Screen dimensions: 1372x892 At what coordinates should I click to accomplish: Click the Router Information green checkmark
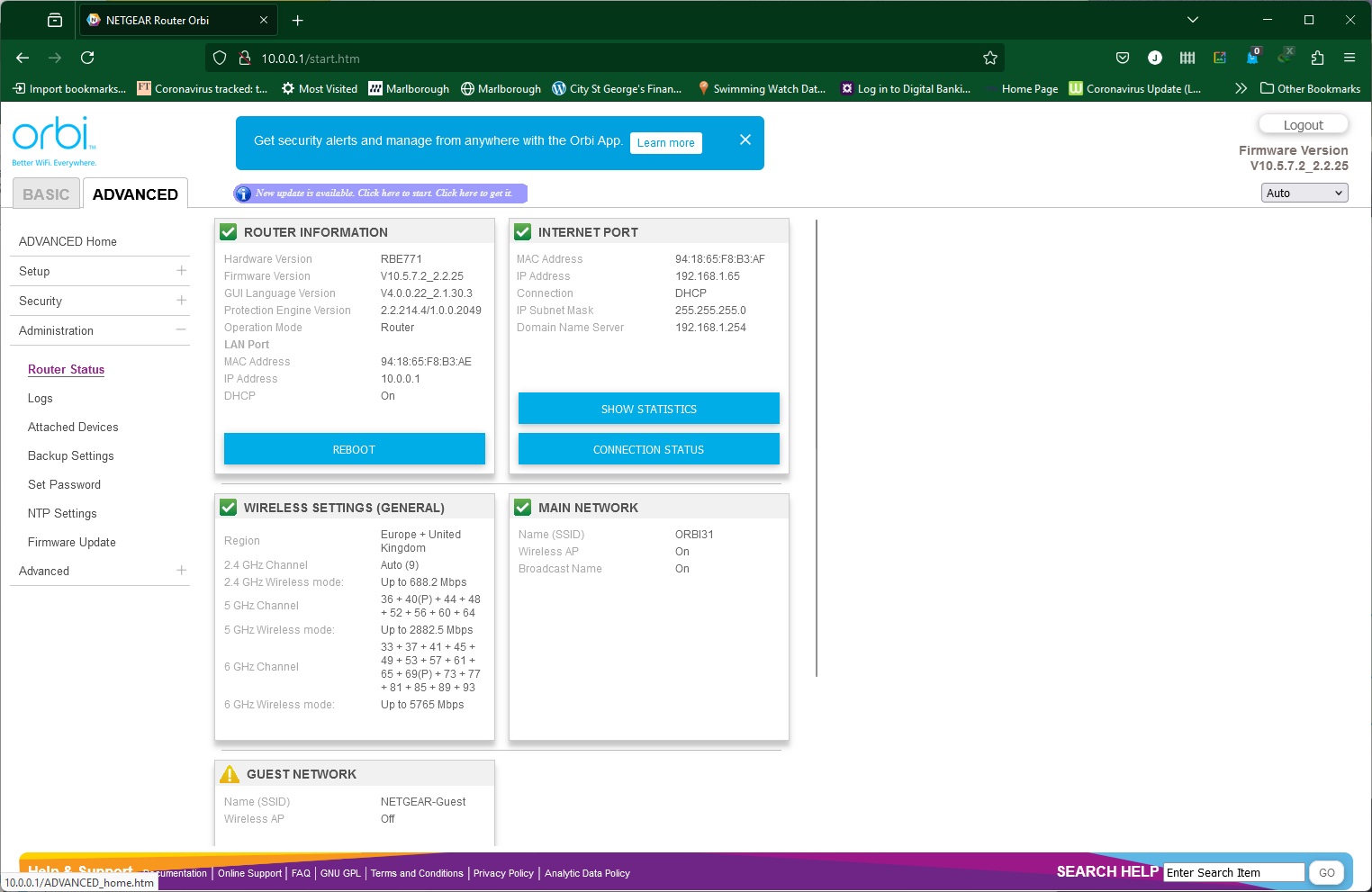(x=229, y=232)
